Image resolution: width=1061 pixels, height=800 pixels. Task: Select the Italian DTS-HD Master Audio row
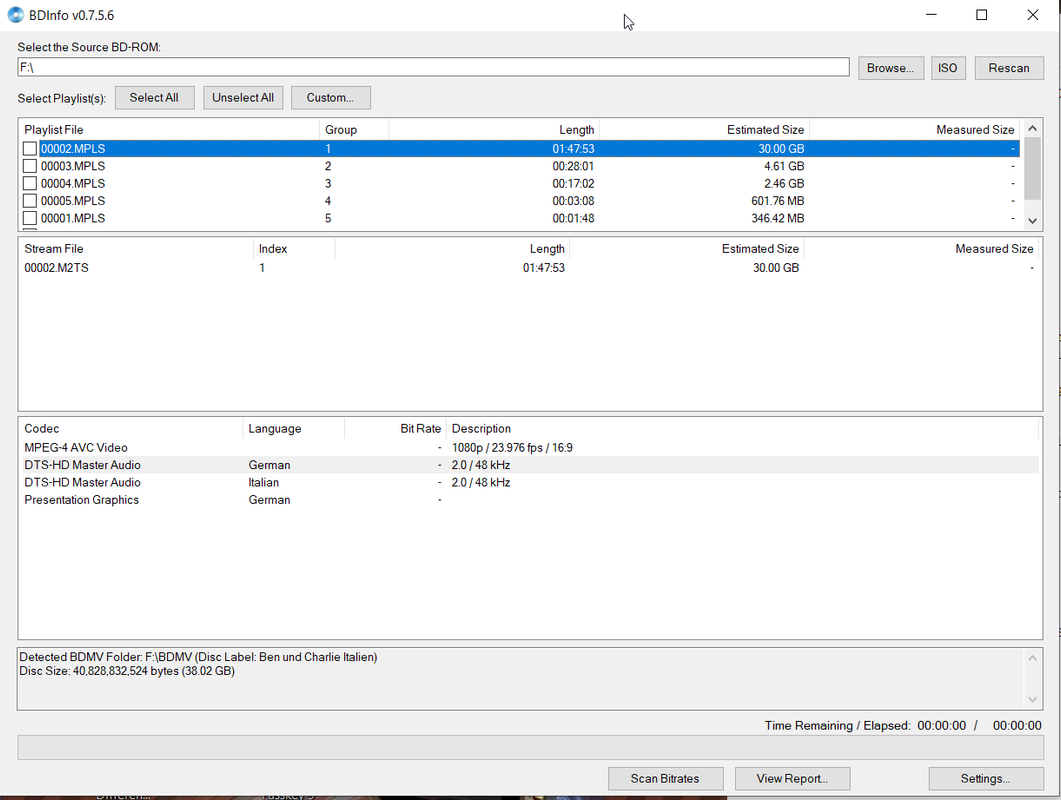coord(529,483)
